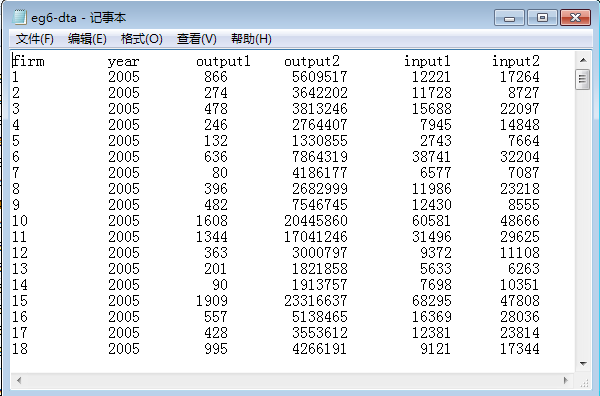Maximize the eg6-dta Notepad window
Image resolution: width=600 pixels, height=396 pixels.
(542, 18)
